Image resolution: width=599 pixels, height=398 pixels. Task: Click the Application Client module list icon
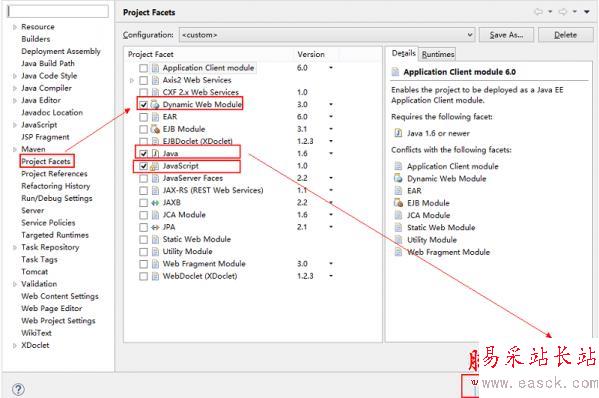click(155, 68)
